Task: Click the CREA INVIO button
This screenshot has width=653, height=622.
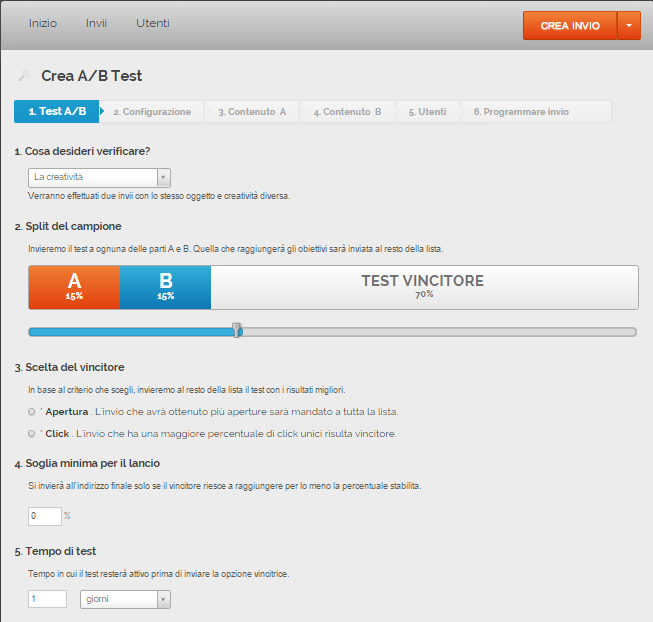Action: coord(570,25)
